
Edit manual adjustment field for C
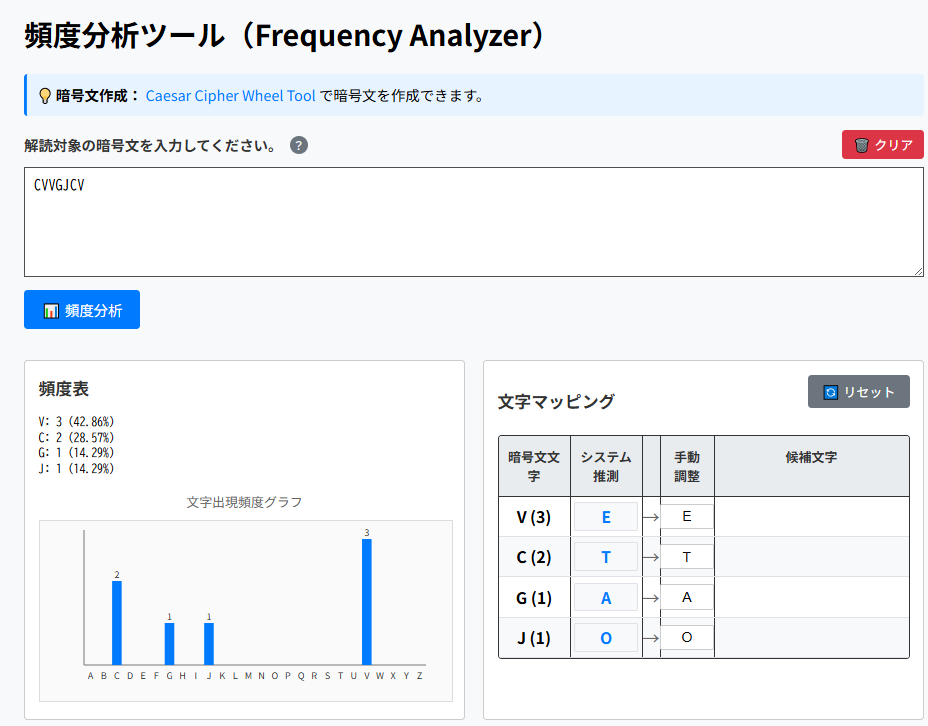686,557
